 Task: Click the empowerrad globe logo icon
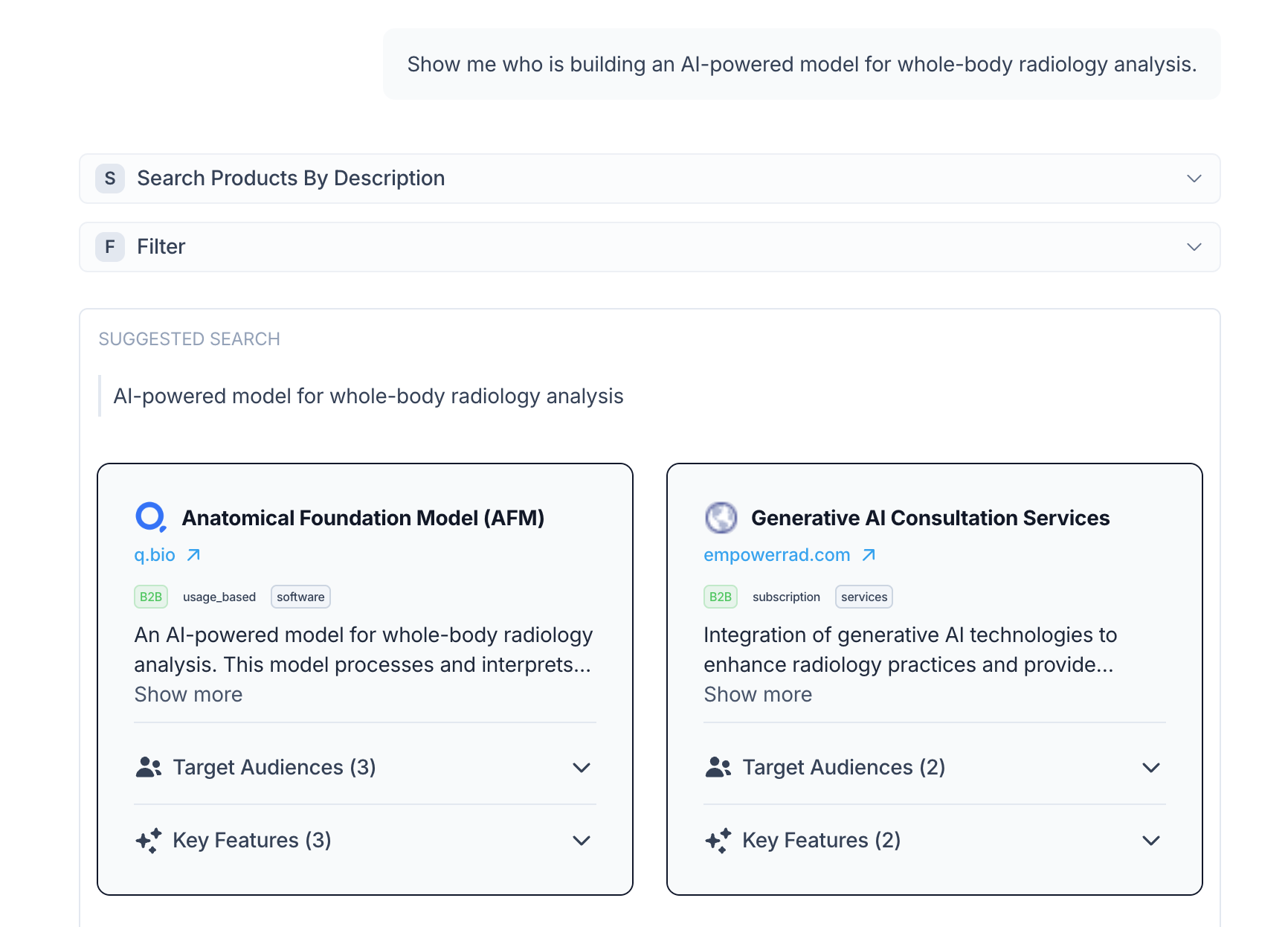pyautogui.click(x=721, y=517)
